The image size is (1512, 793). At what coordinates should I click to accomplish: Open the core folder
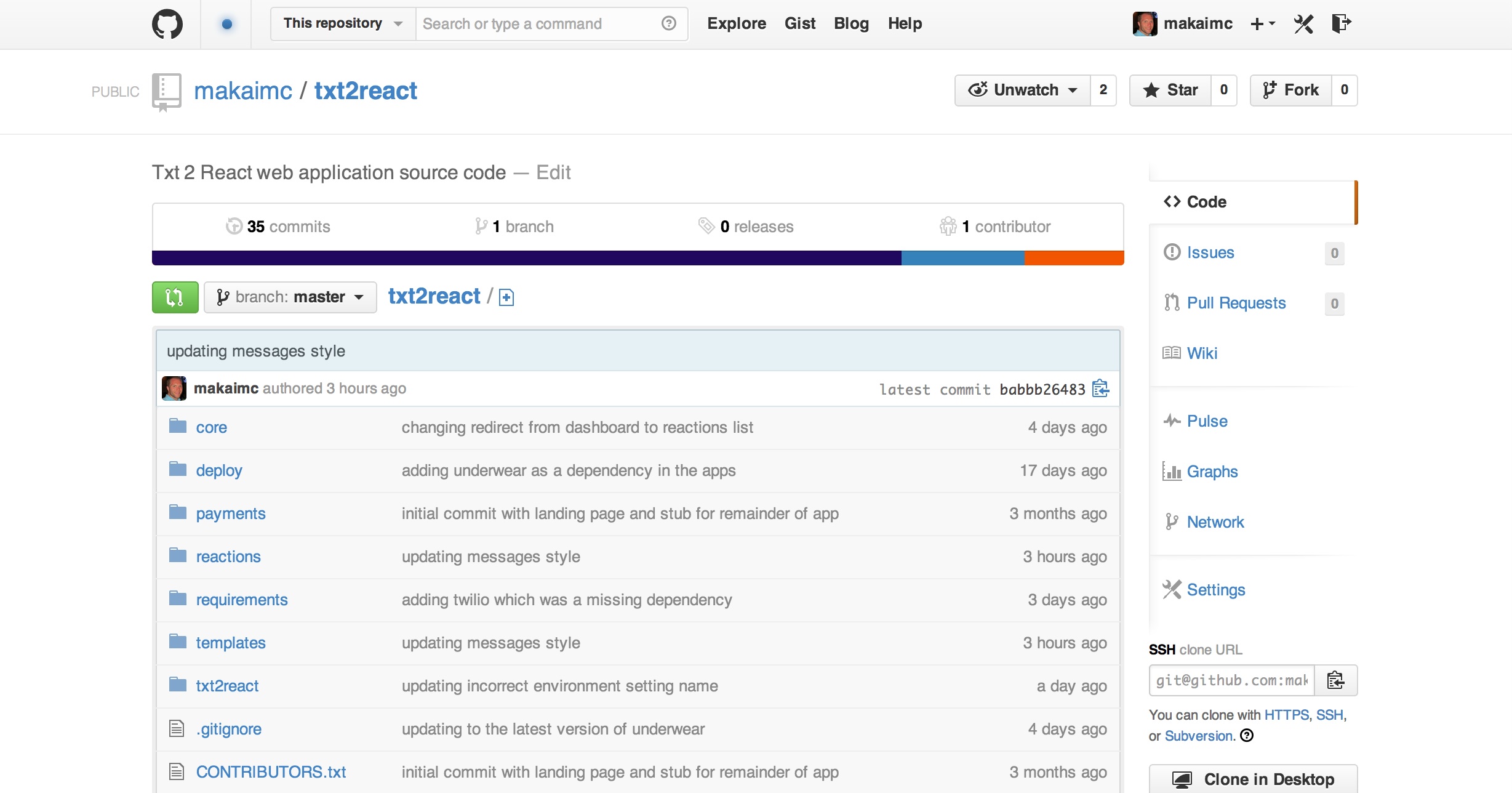pos(211,427)
